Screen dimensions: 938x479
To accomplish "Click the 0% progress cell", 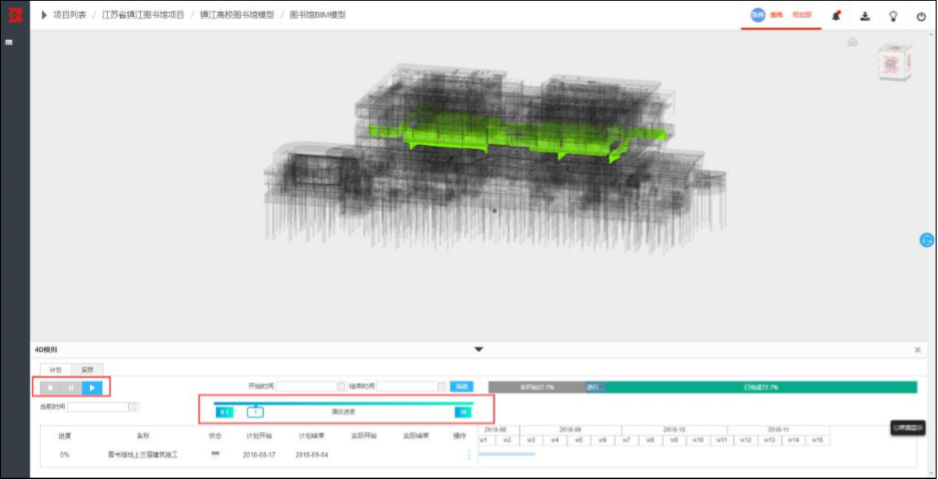I will coord(64,455).
